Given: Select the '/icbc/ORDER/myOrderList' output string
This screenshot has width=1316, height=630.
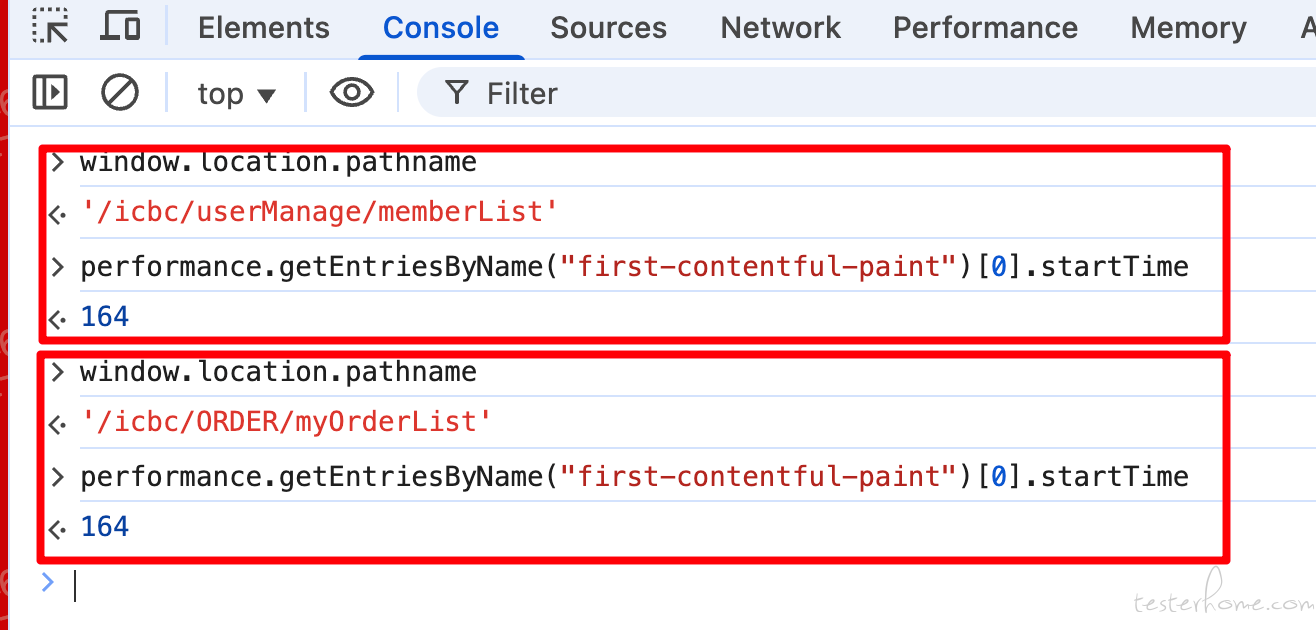Looking at the screenshot, I should pyautogui.click(x=286, y=422).
